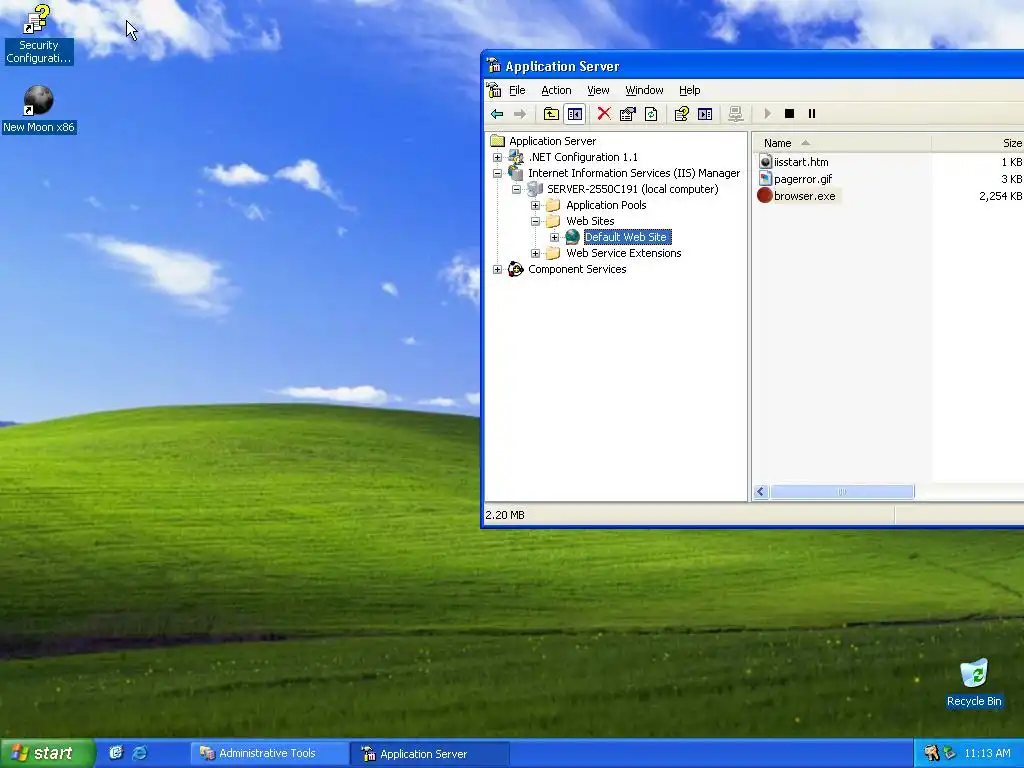Go up one level with folder icon

click(x=551, y=114)
